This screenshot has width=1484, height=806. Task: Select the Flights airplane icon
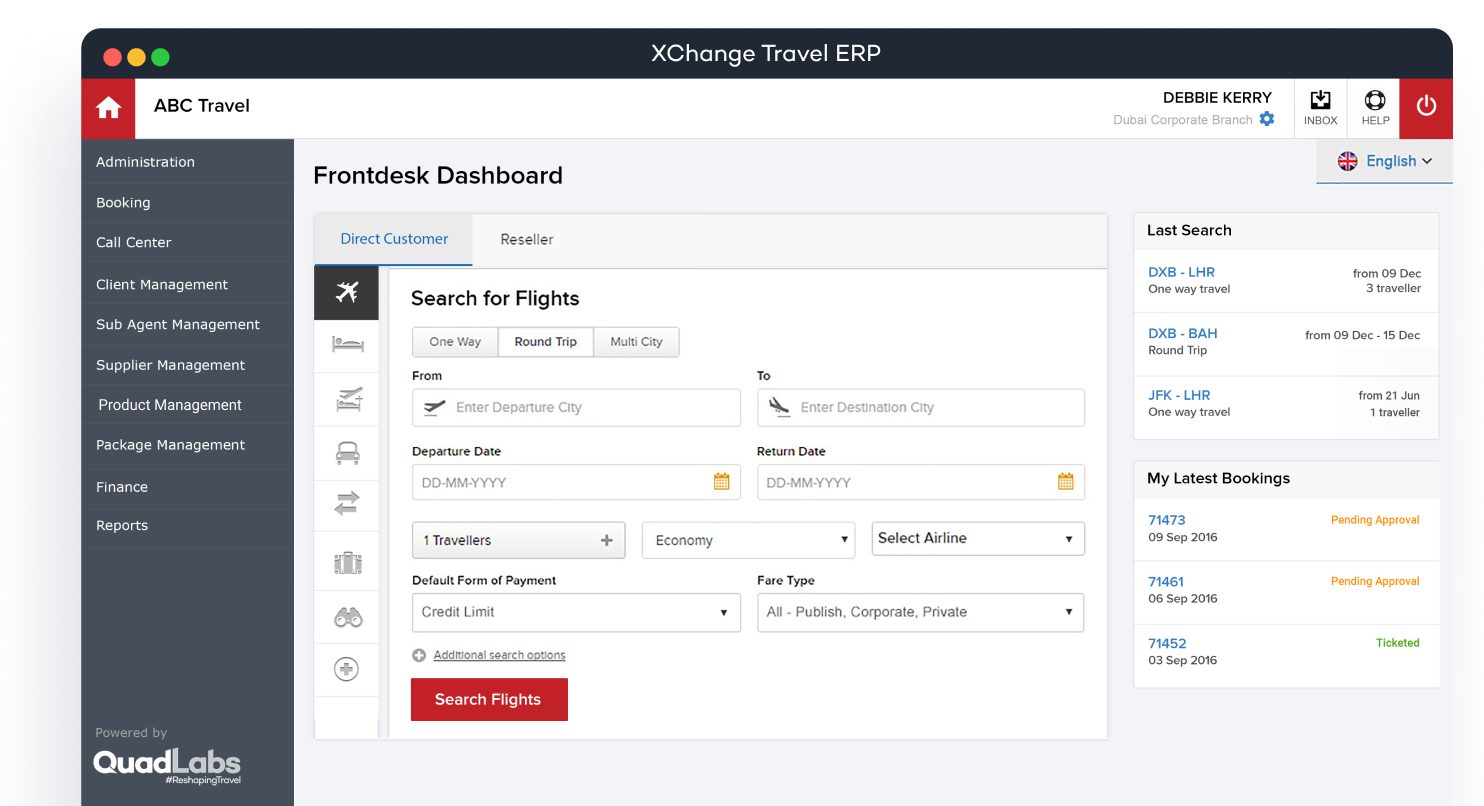click(x=346, y=292)
